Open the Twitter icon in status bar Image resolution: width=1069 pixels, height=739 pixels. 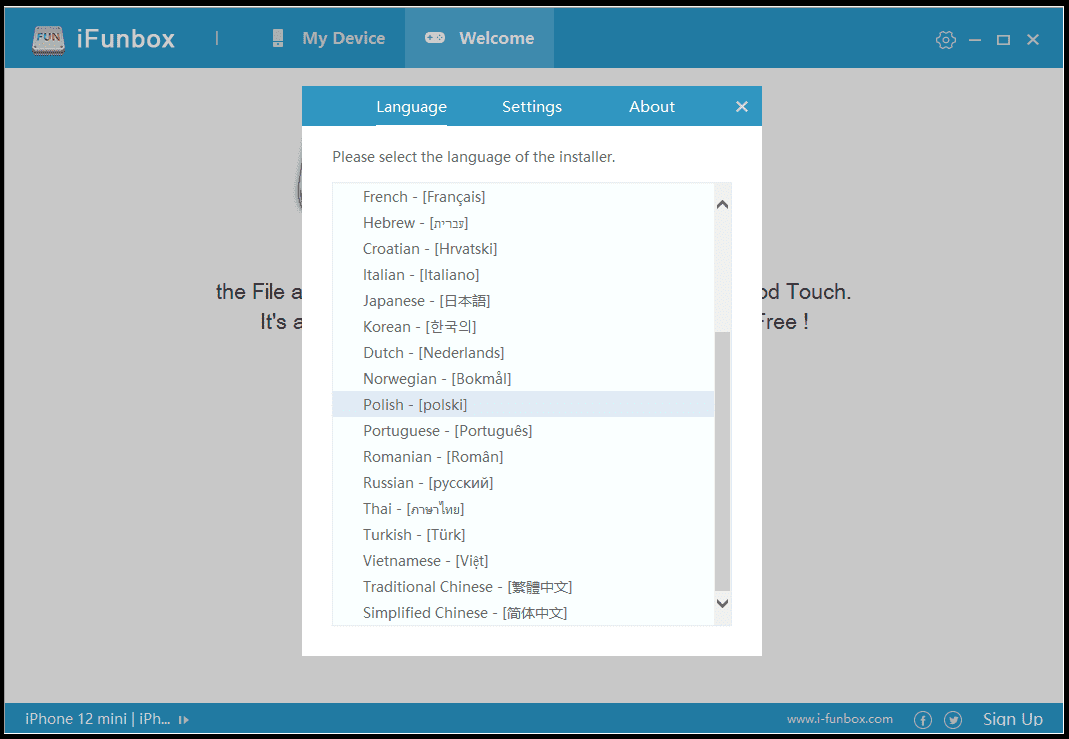click(x=953, y=719)
